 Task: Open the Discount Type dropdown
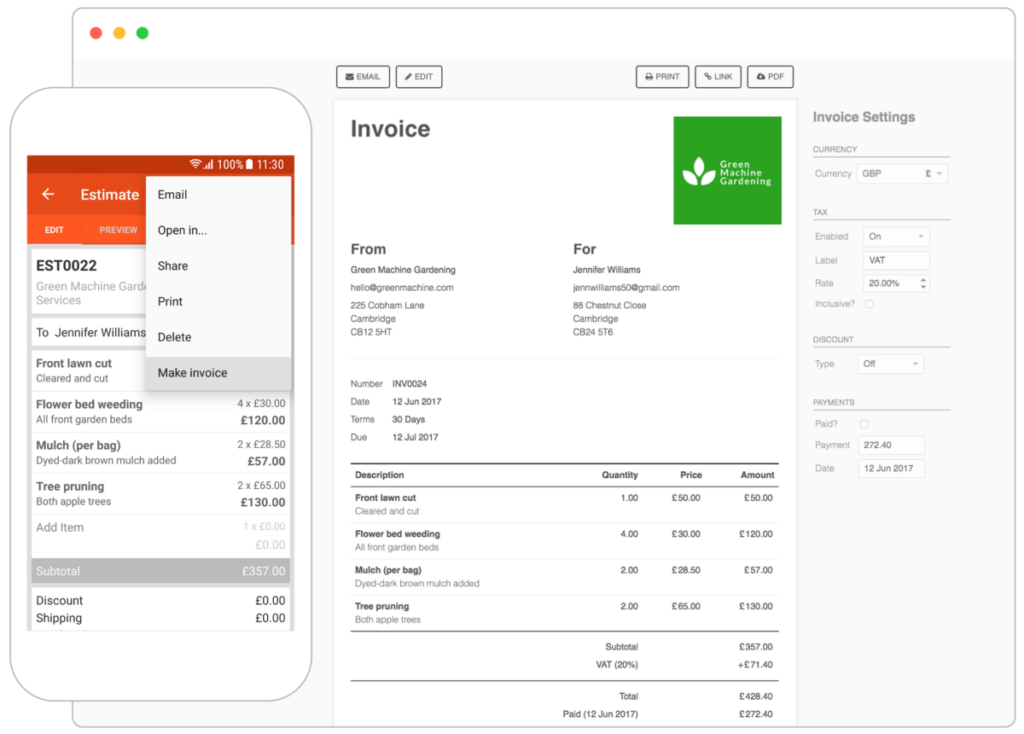891,364
